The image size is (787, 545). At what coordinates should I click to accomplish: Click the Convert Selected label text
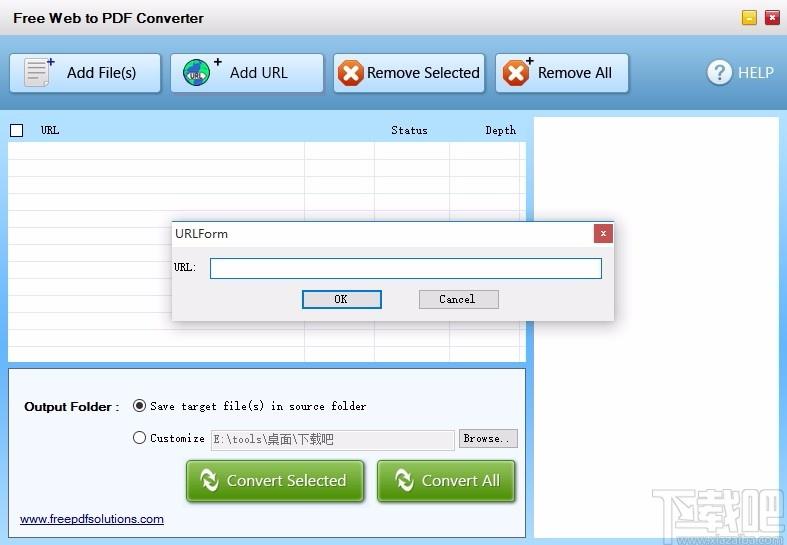(x=286, y=481)
